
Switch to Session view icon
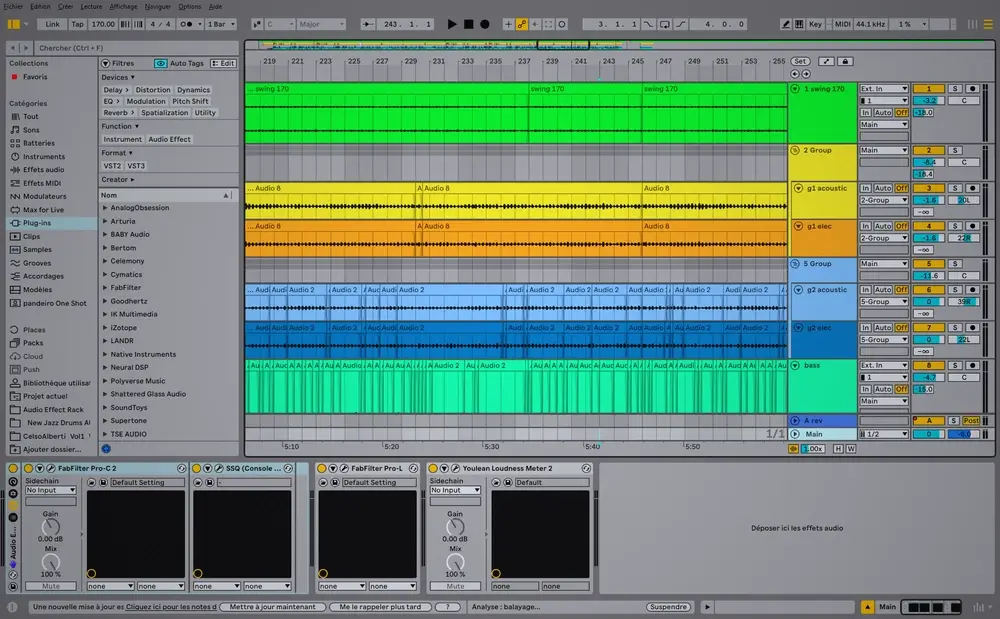(x=972, y=24)
